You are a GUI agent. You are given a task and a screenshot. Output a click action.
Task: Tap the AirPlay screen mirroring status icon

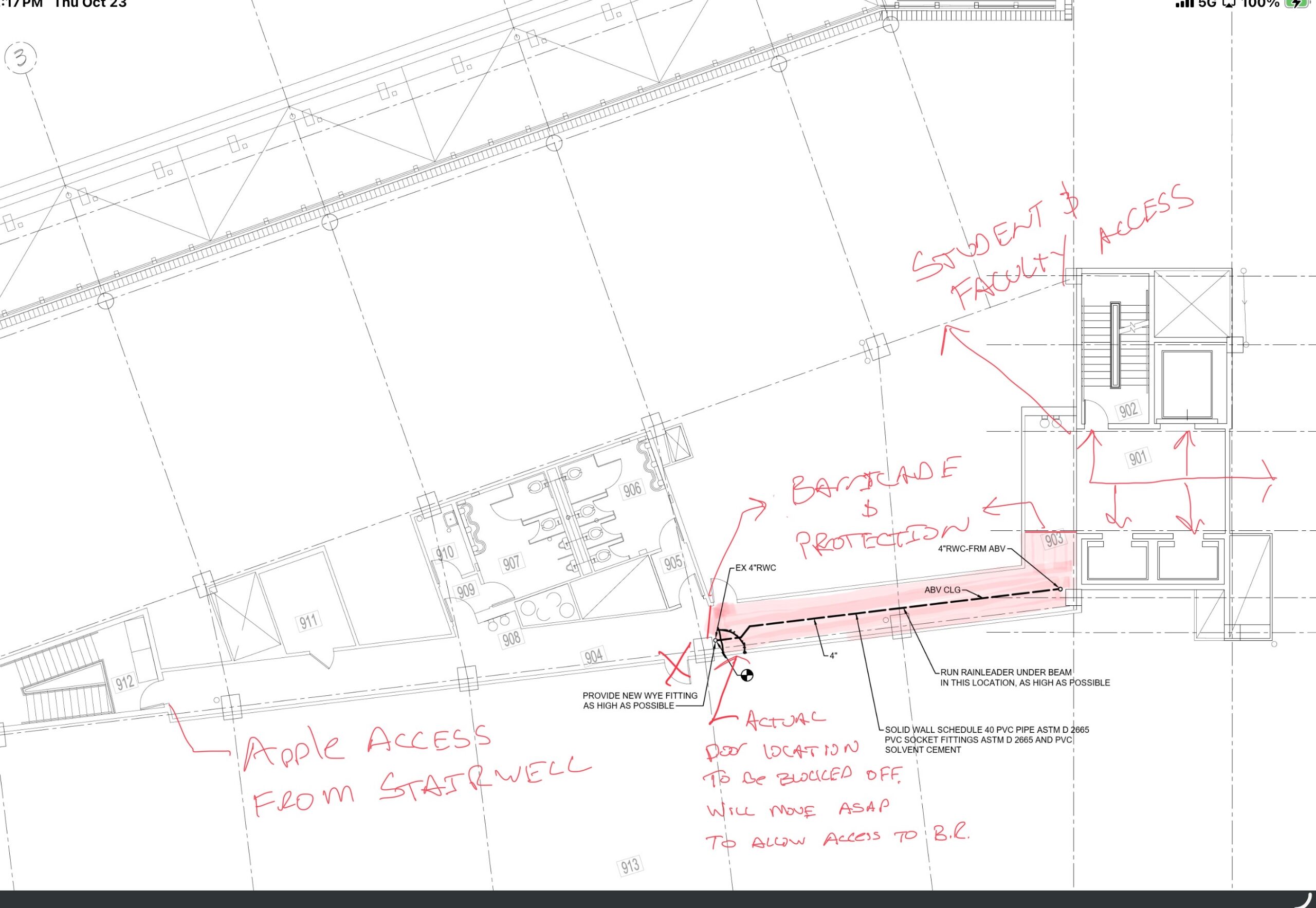tap(1229, 4)
